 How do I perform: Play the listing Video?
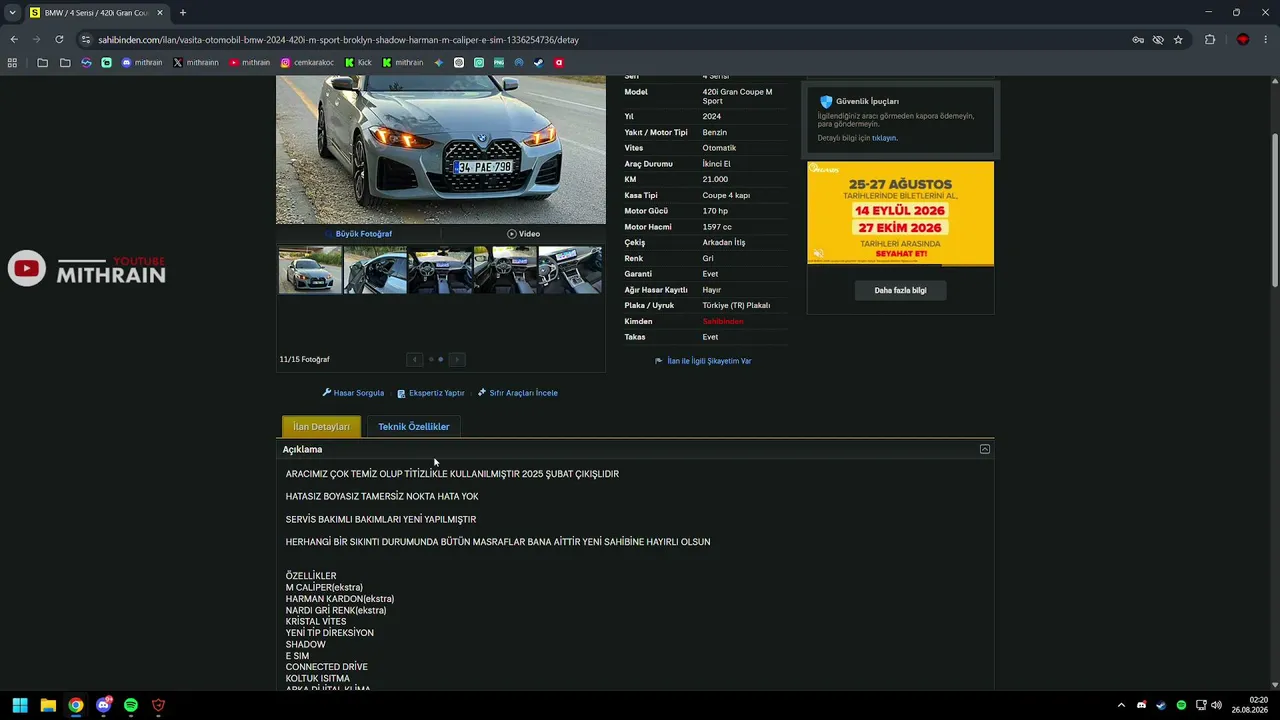(x=524, y=234)
